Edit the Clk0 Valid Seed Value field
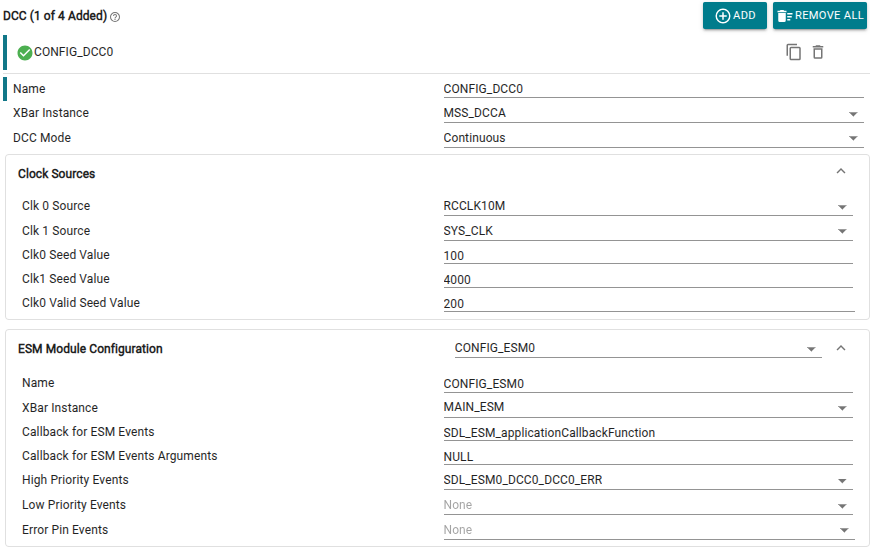Screen dimensions: 876x555 648,303
